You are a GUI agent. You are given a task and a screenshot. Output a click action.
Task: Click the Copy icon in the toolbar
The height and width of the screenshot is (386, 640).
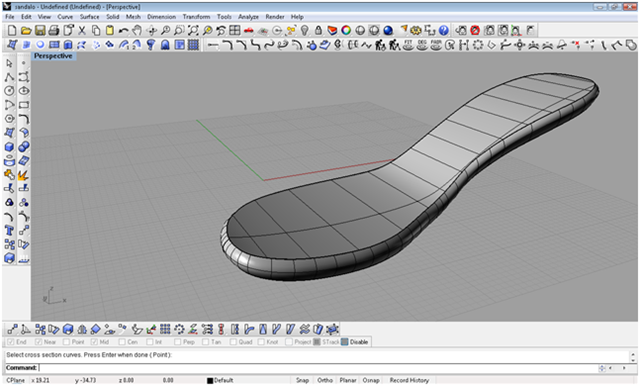(x=96, y=30)
